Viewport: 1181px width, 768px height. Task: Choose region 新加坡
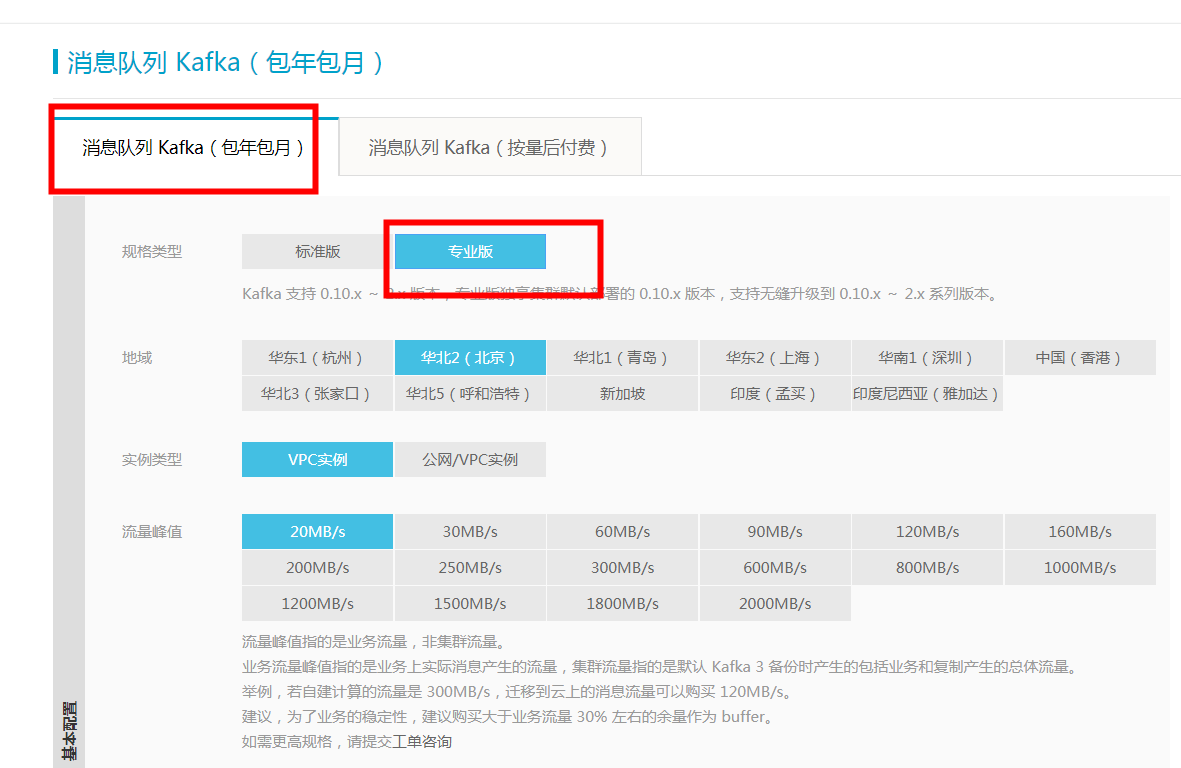coord(622,394)
